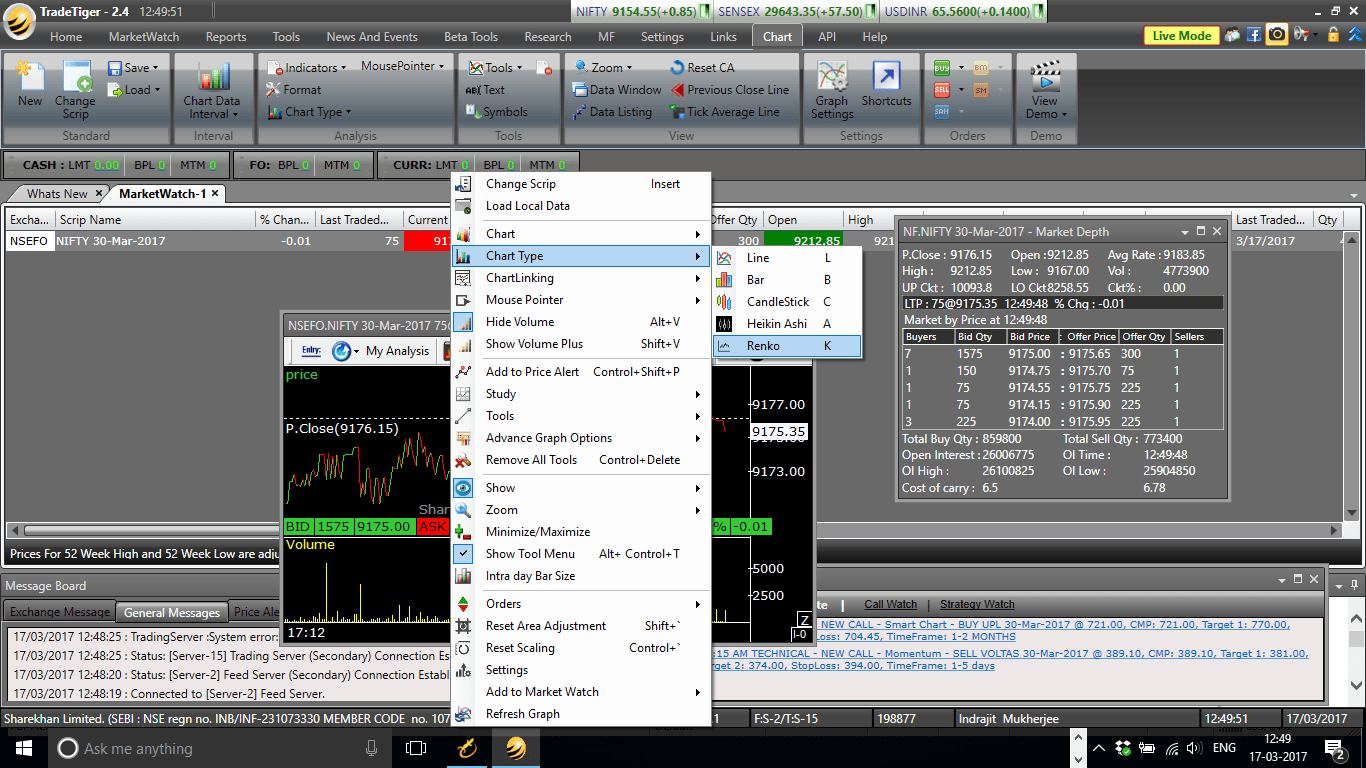The width and height of the screenshot is (1366, 768).
Task: Click My Analysis in chart toolbar
Action: point(397,351)
